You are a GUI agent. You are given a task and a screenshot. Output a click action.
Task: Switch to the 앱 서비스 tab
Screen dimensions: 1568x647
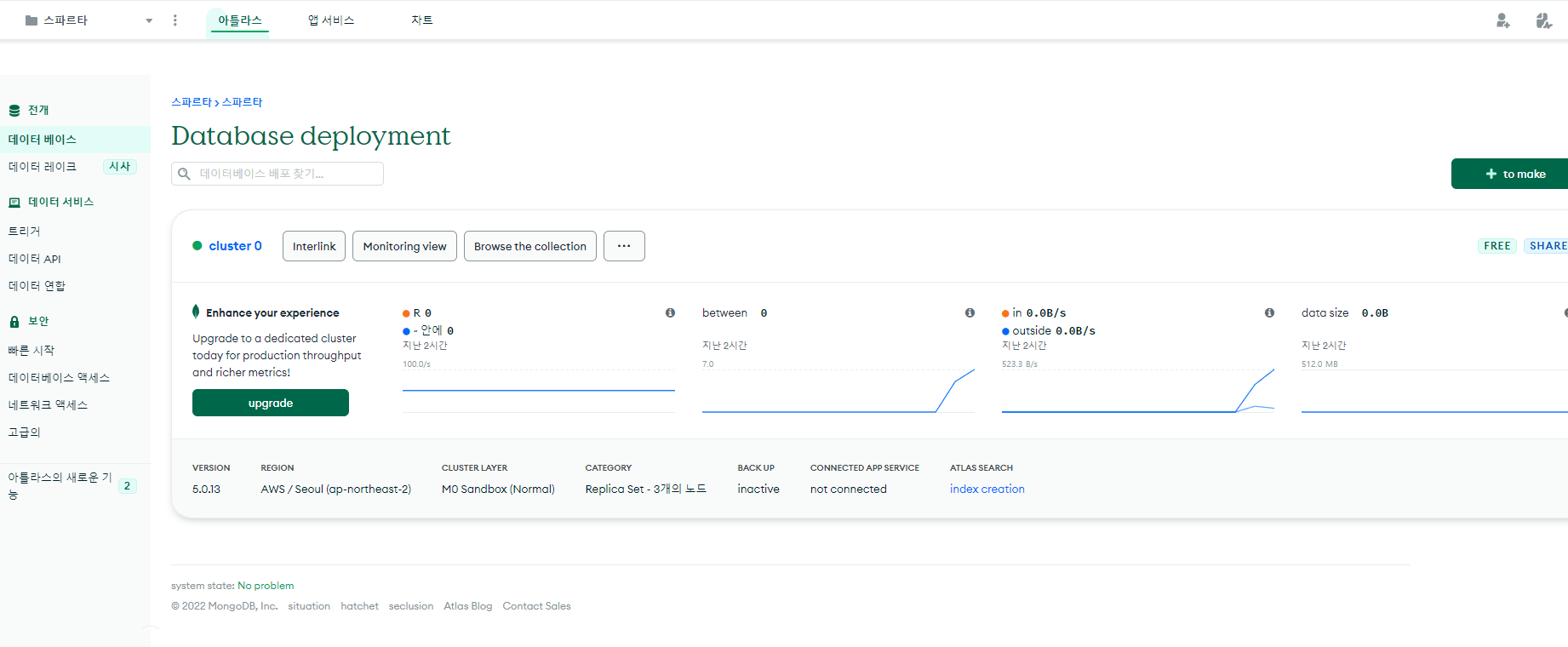tap(331, 20)
